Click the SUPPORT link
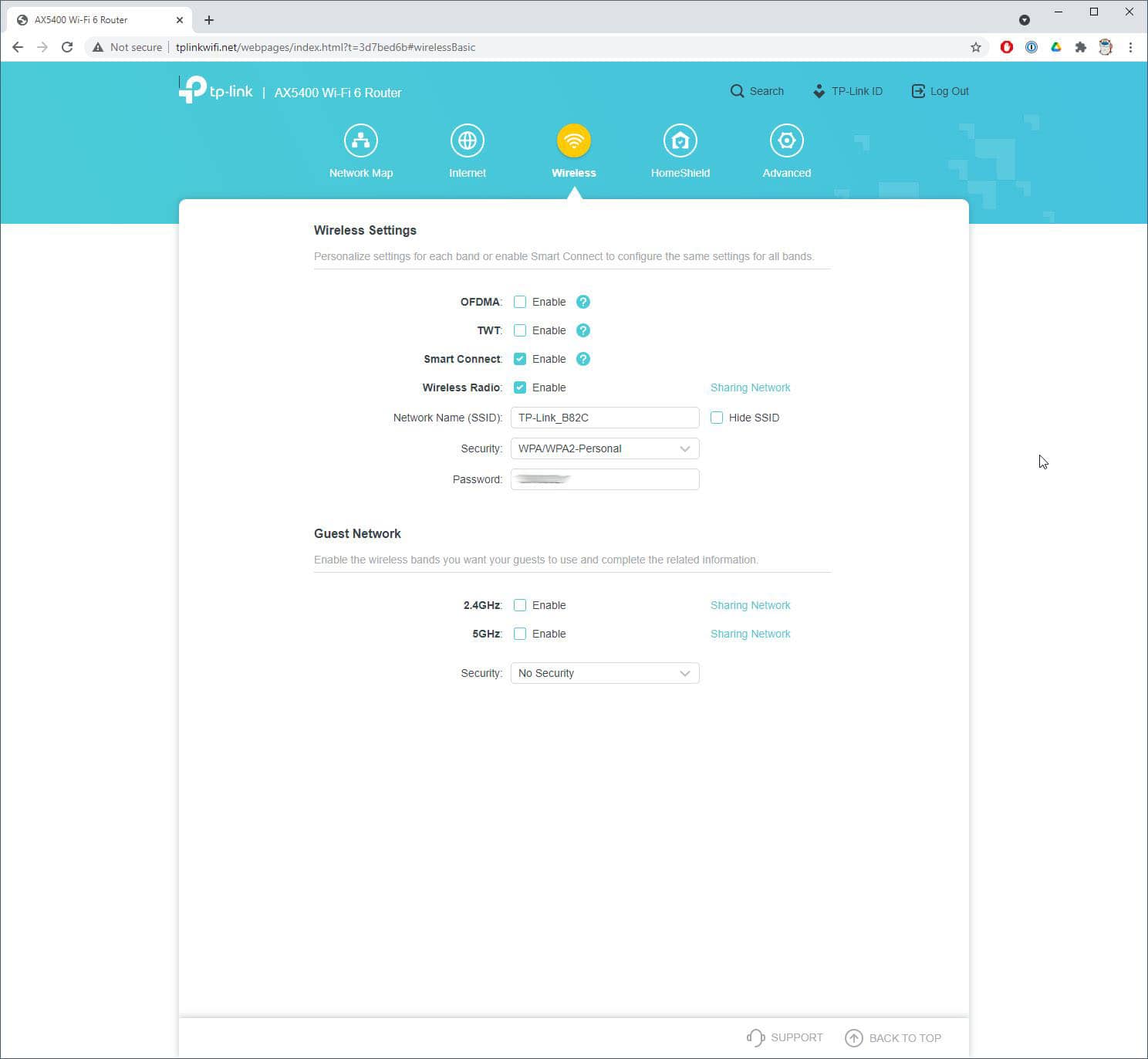The height and width of the screenshot is (1059, 1148). [x=785, y=1038]
